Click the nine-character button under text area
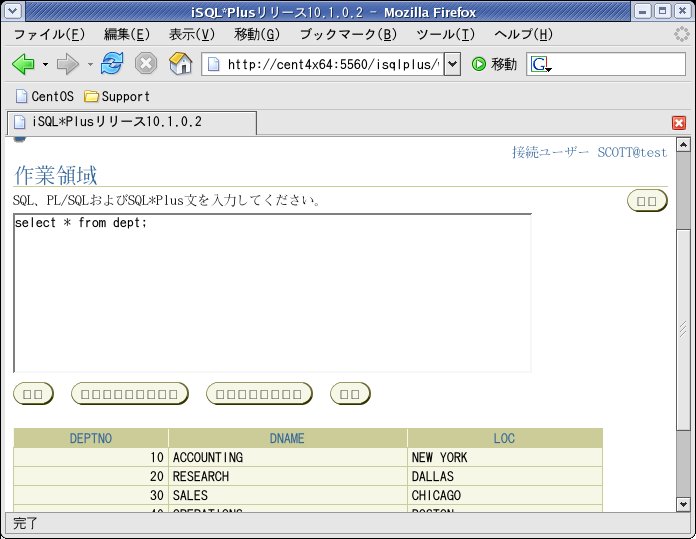The image size is (696, 539). [x=259, y=394]
